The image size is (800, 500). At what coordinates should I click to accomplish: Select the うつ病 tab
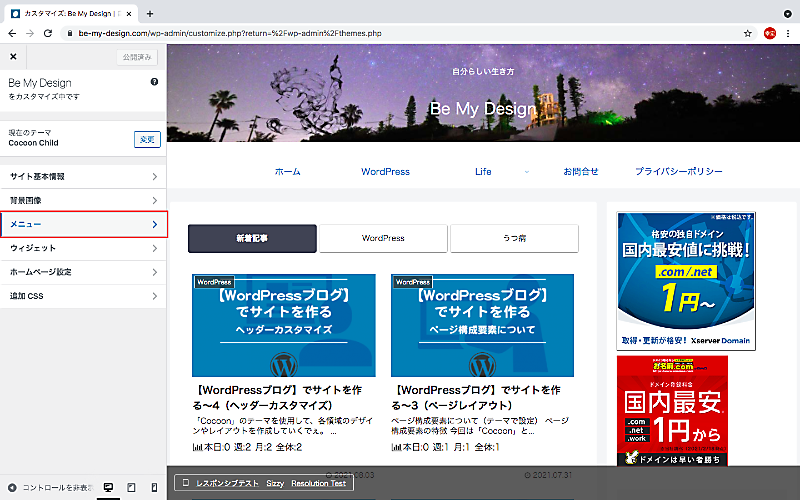click(514, 238)
